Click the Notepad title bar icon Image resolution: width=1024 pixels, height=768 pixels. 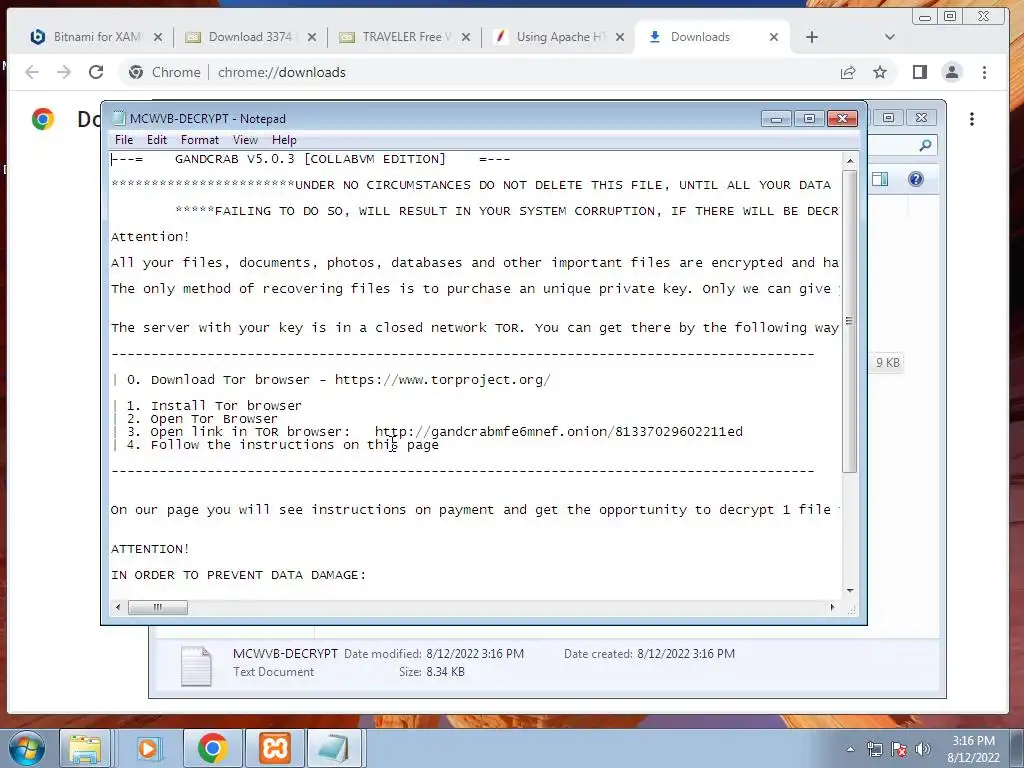[x=118, y=118]
